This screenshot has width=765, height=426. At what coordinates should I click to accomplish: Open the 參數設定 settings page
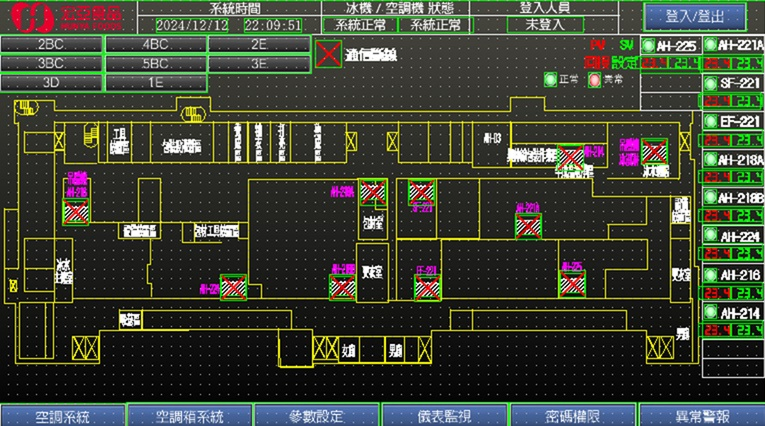pos(317,415)
